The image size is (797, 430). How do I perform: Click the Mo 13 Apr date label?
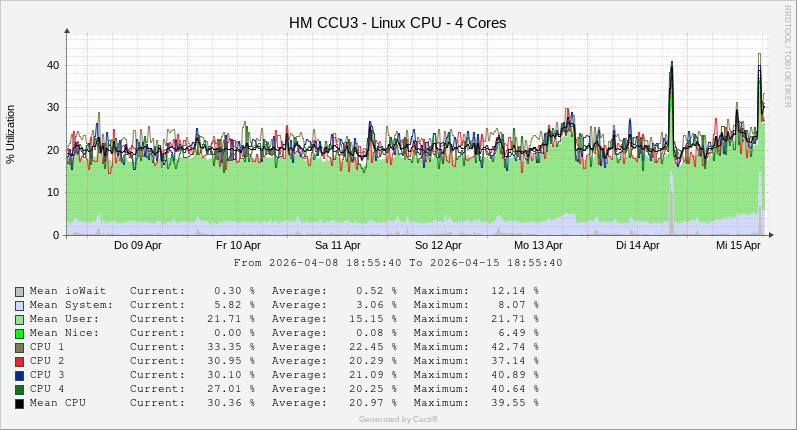pyautogui.click(x=538, y=245)
